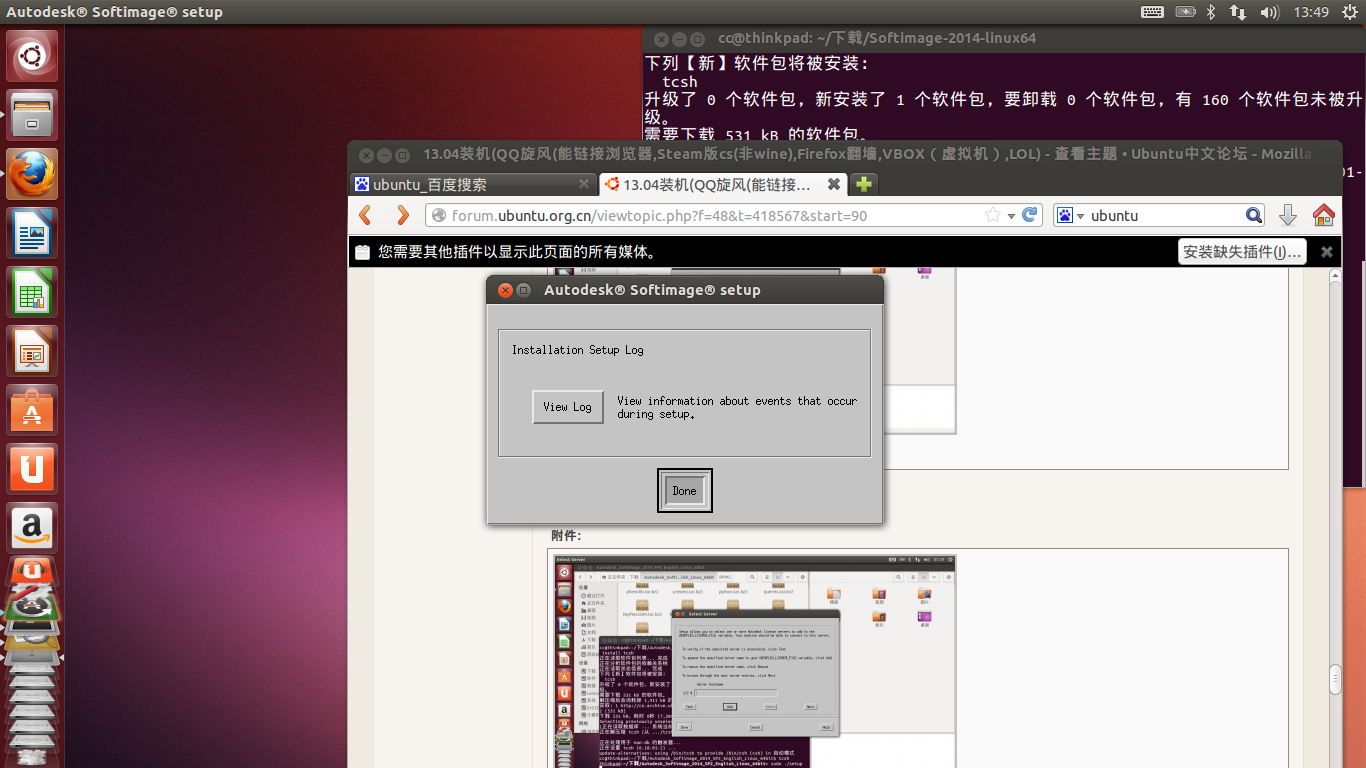Close the Softimage setup dialog window
This screenshot has height=768, width=1366.
pos(505,290)
